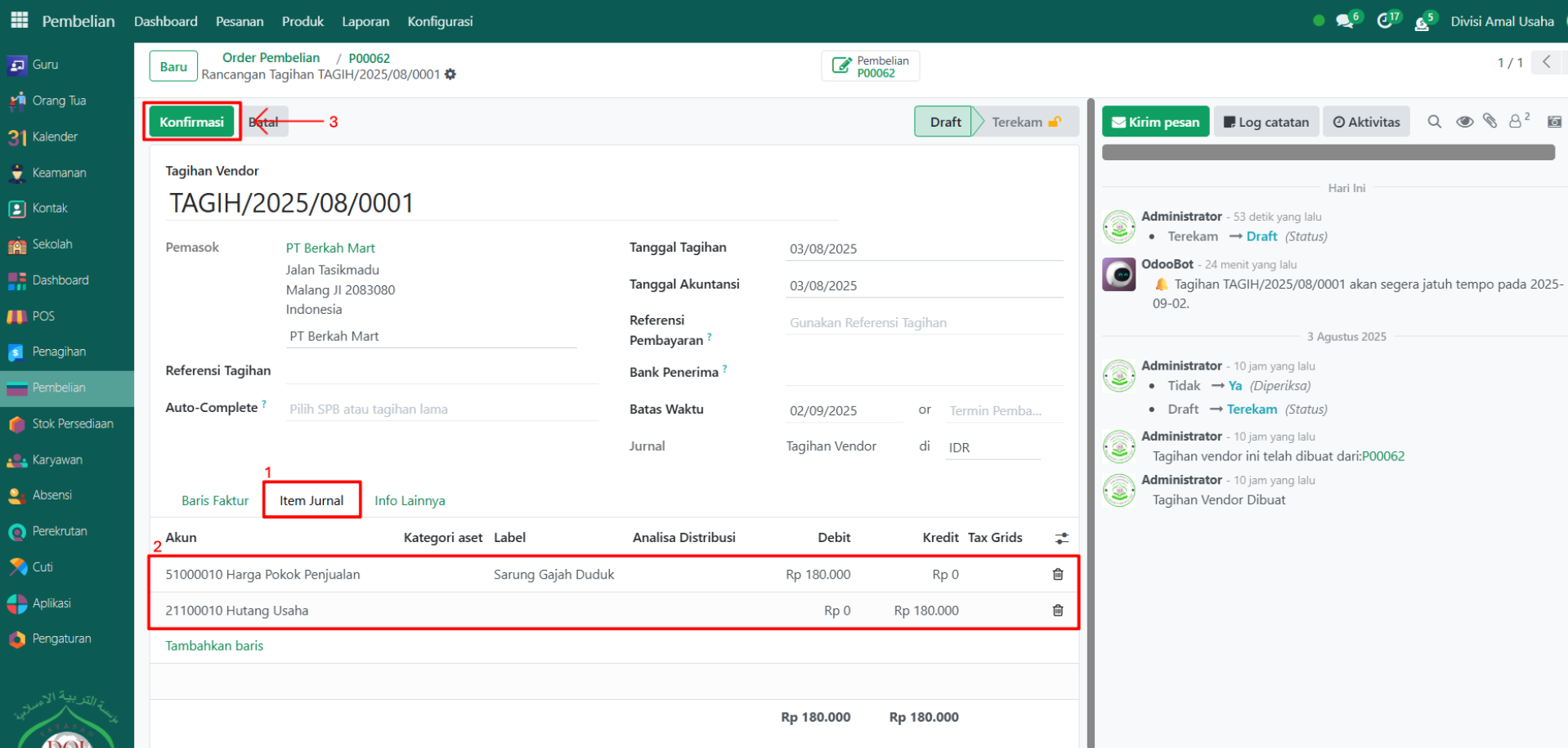
Task: Open the apps grid menu icon
Action: pyautogui.click(x=20, y=20)
